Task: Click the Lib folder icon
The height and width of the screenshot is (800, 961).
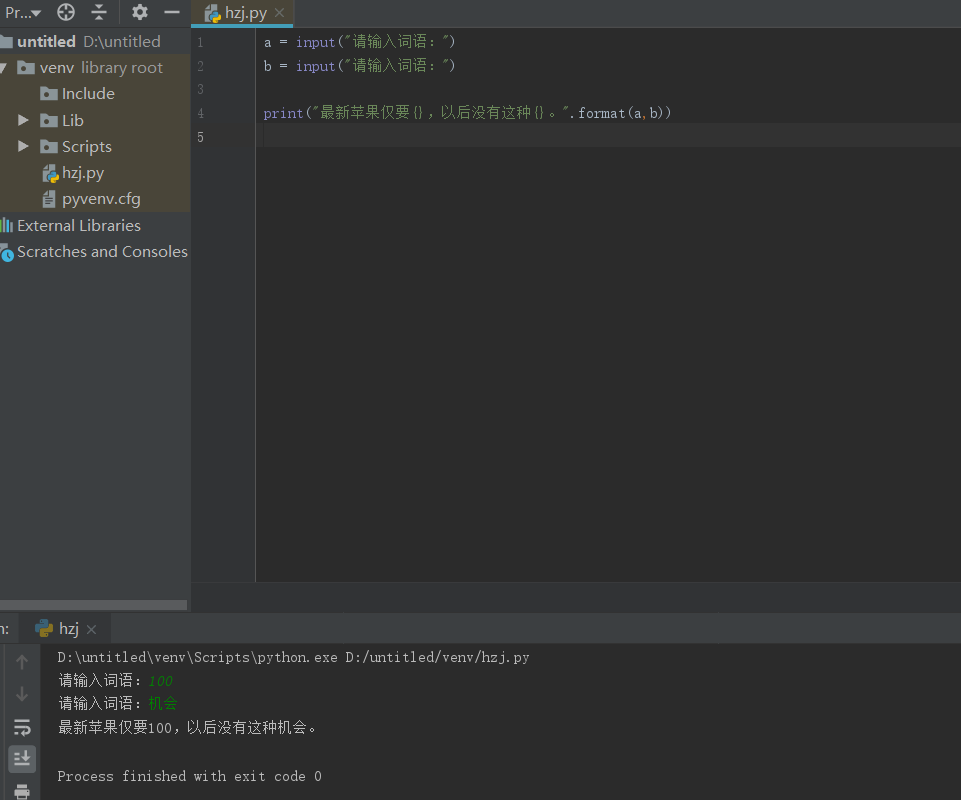Action: click(48, 120)
